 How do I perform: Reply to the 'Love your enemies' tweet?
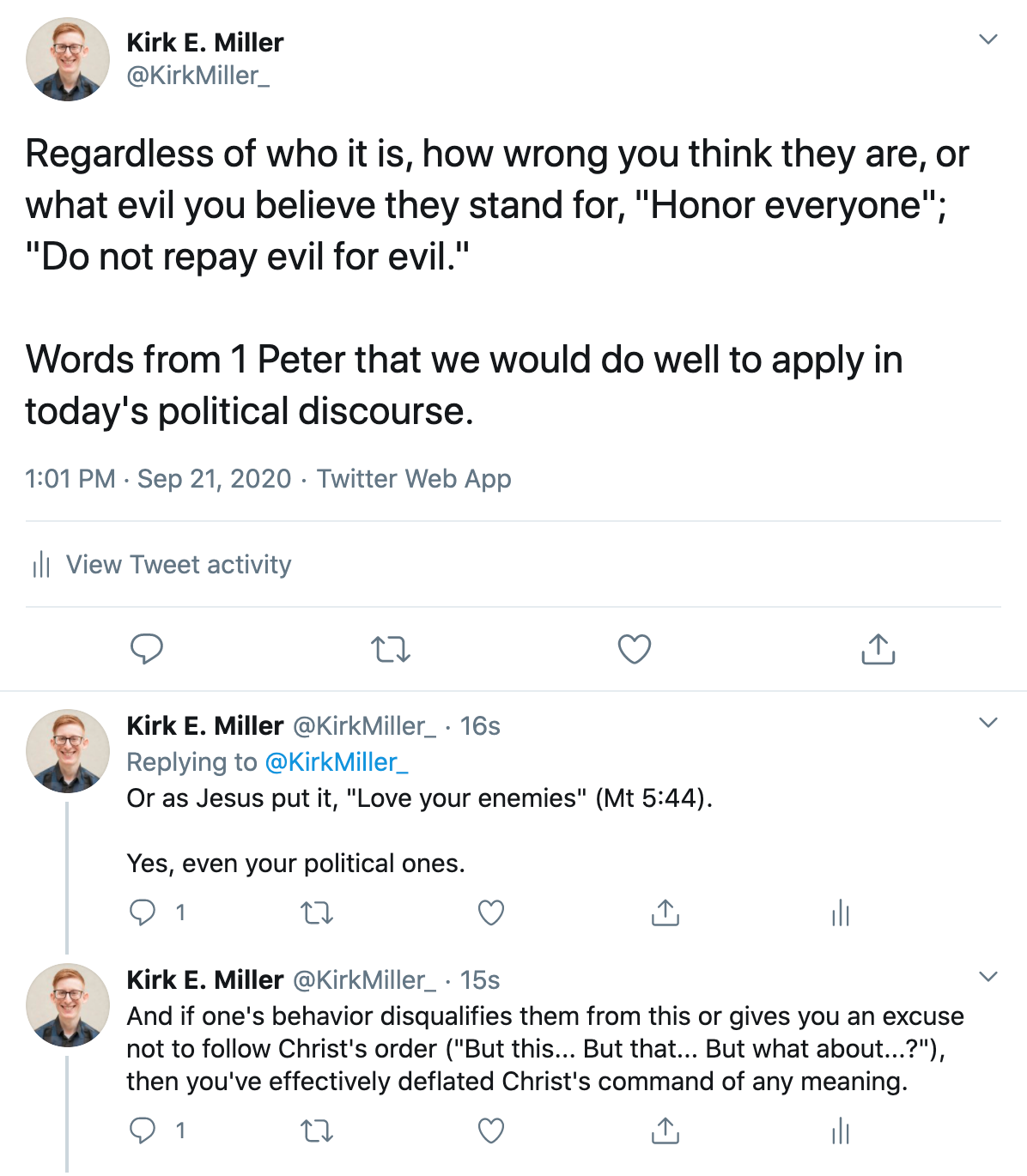143,912
